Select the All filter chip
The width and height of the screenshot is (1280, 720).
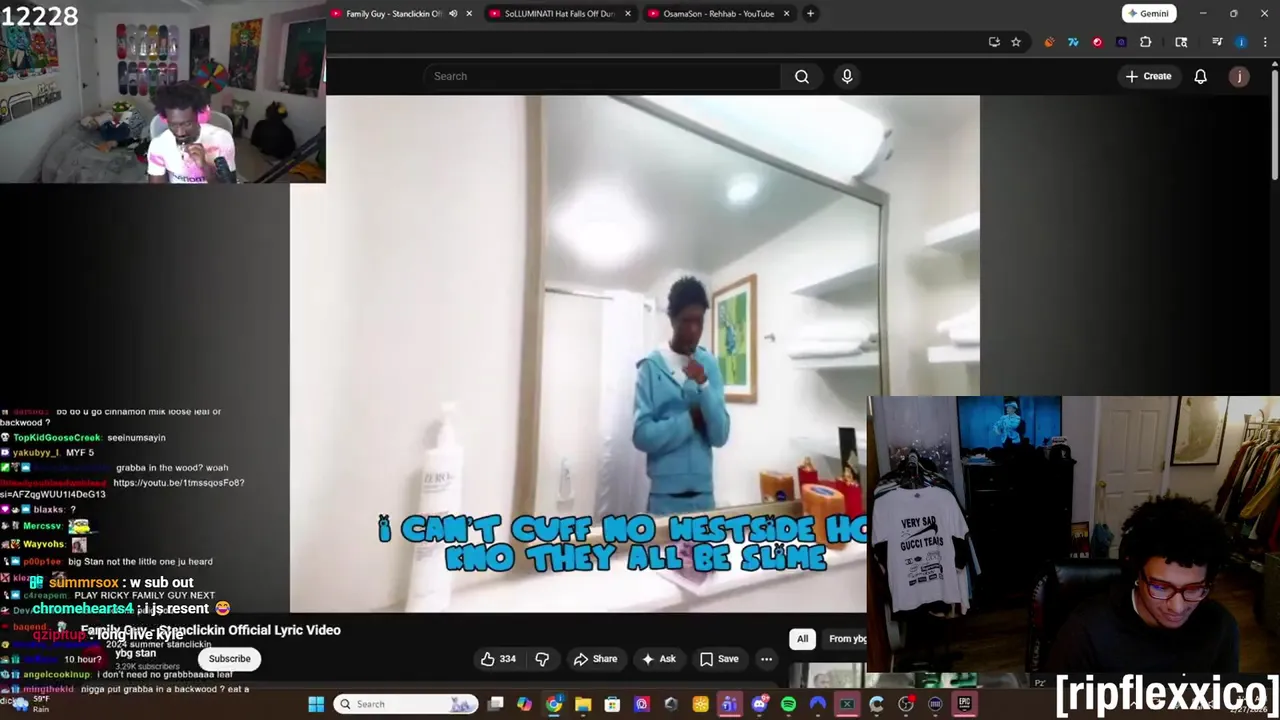click(x=802, y=639)
